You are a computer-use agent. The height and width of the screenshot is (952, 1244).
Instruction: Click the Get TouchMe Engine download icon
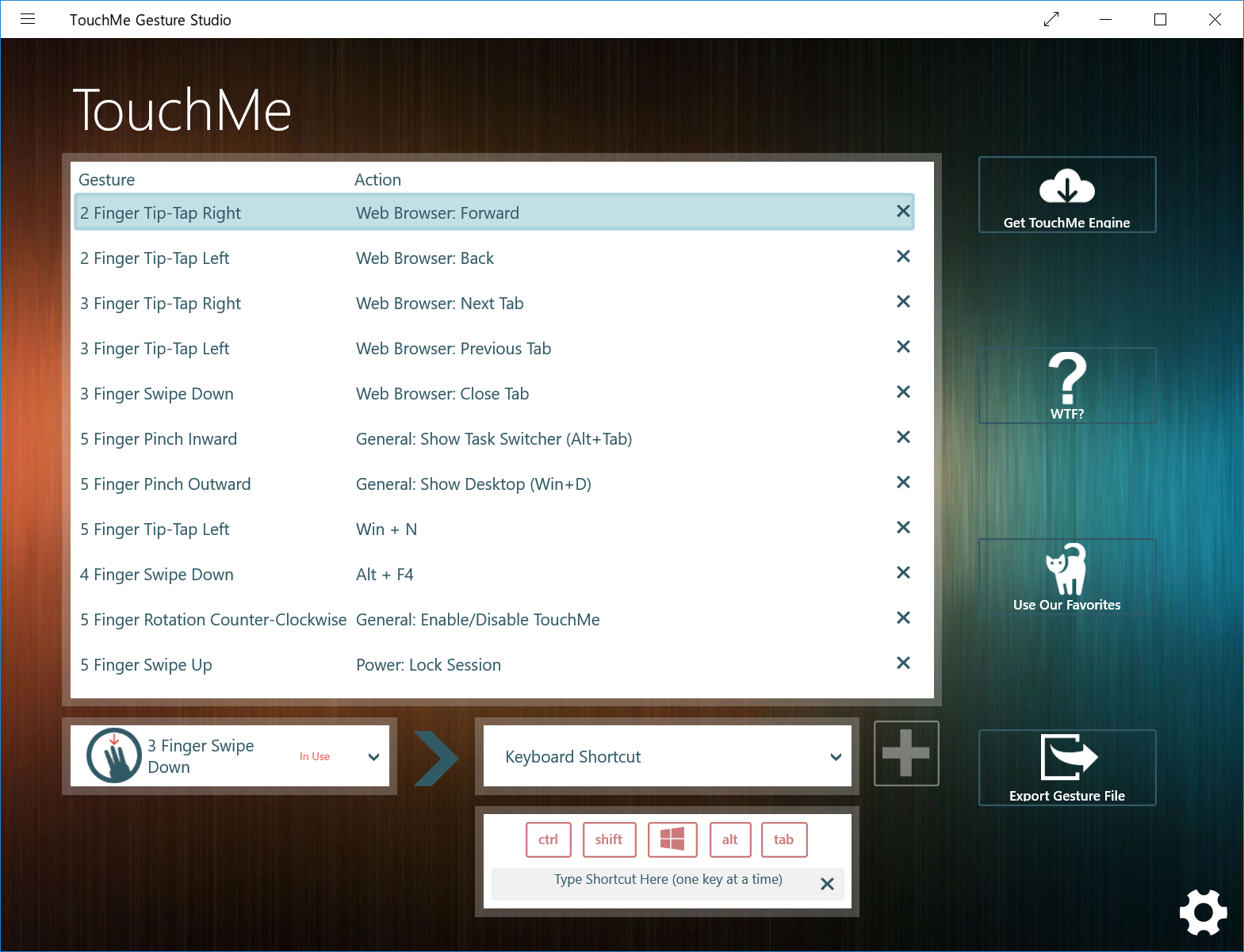pos(1066,188)
